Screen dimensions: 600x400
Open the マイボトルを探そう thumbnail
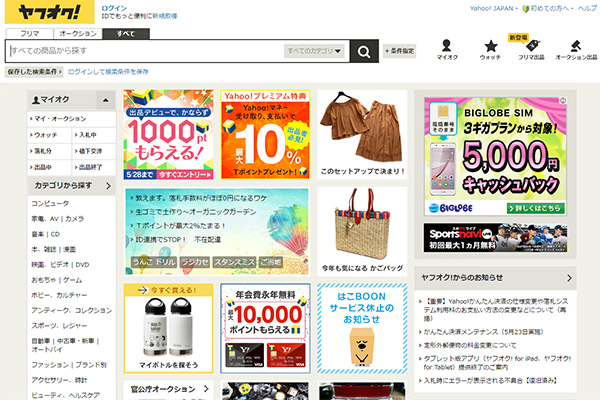[x=168, y=328]
